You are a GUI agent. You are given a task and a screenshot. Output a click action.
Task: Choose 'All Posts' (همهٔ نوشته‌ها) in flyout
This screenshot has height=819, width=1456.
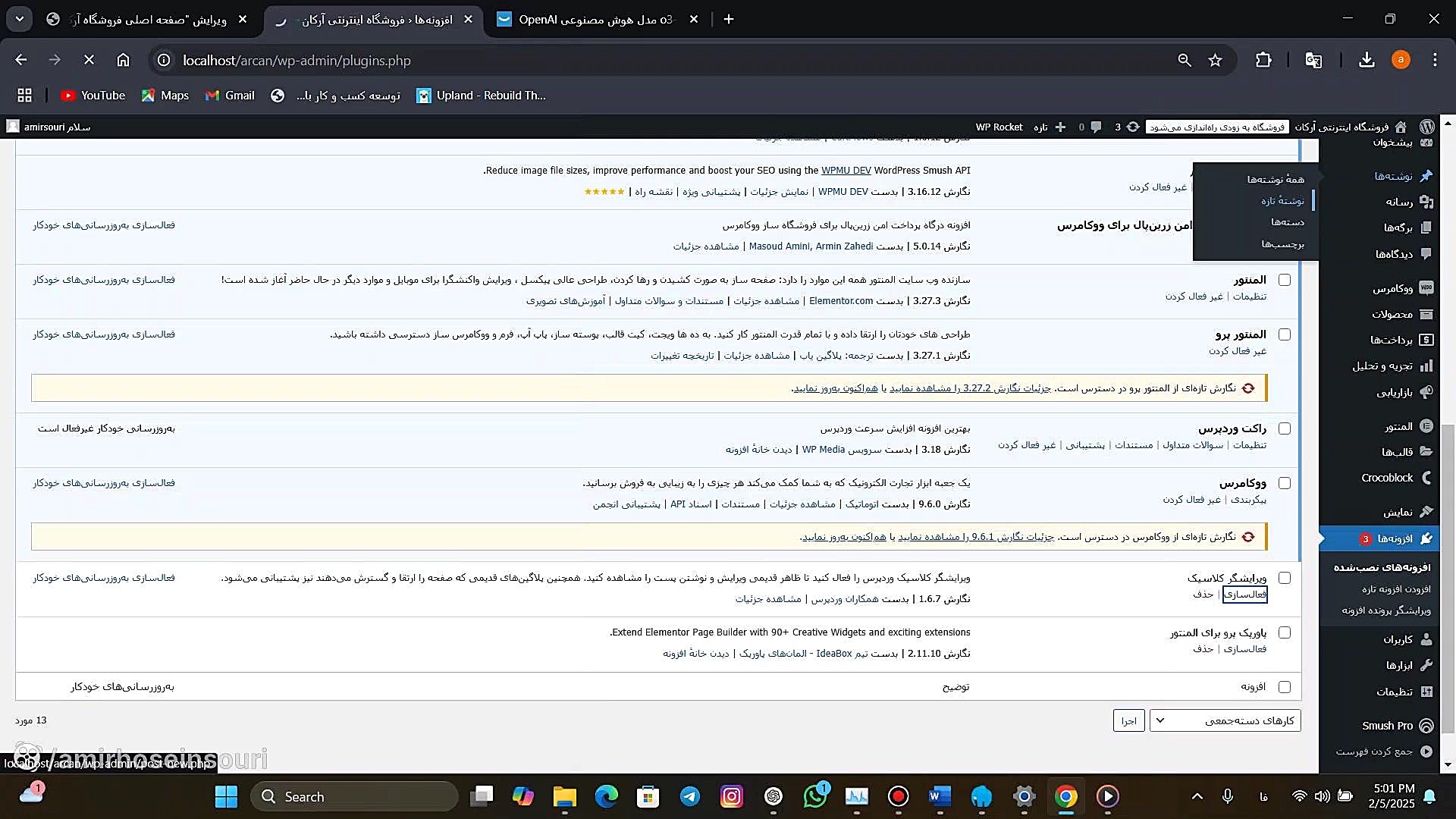(x=1276, y=179)
